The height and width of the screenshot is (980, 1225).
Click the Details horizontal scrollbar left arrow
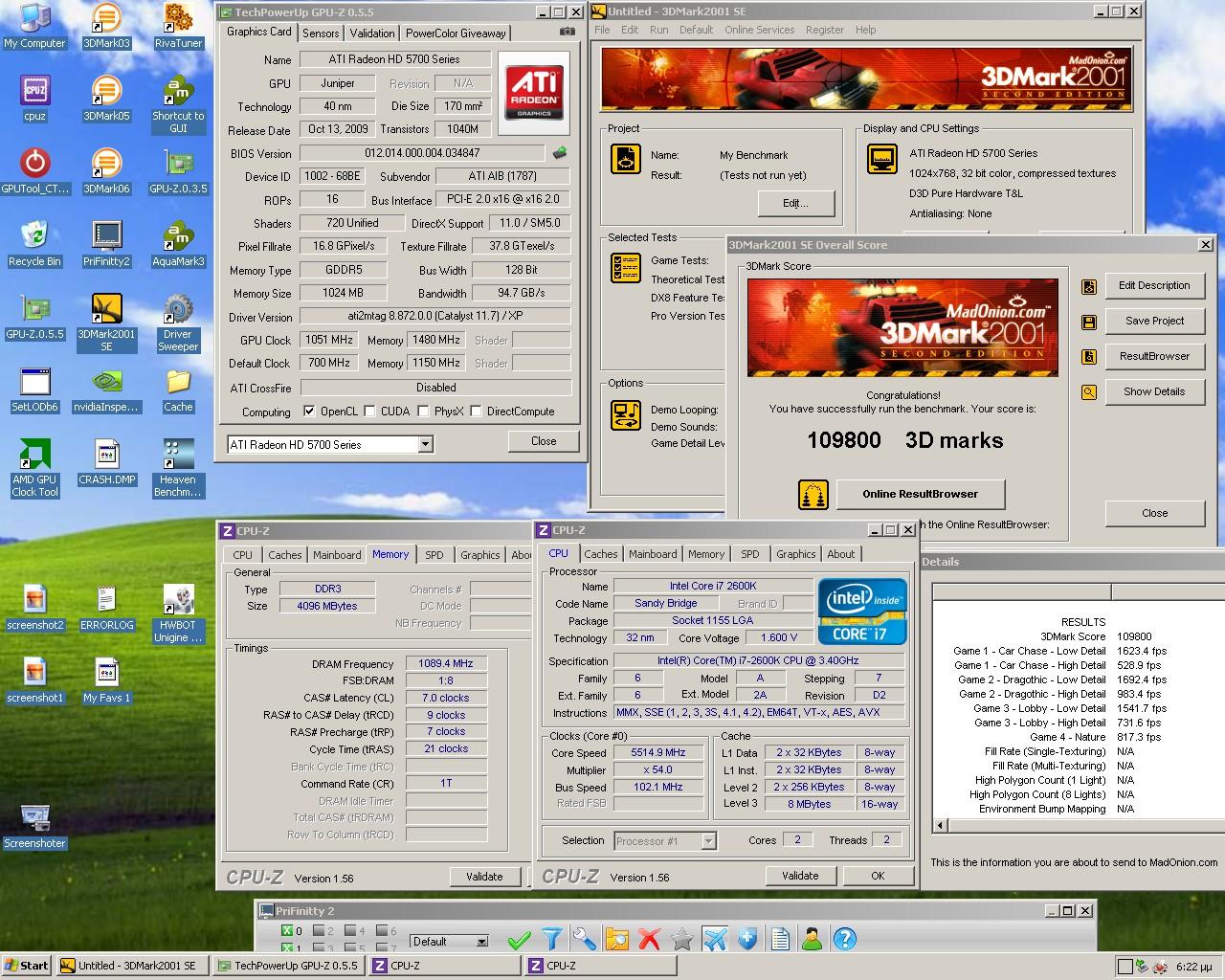[x=940, y=825]
